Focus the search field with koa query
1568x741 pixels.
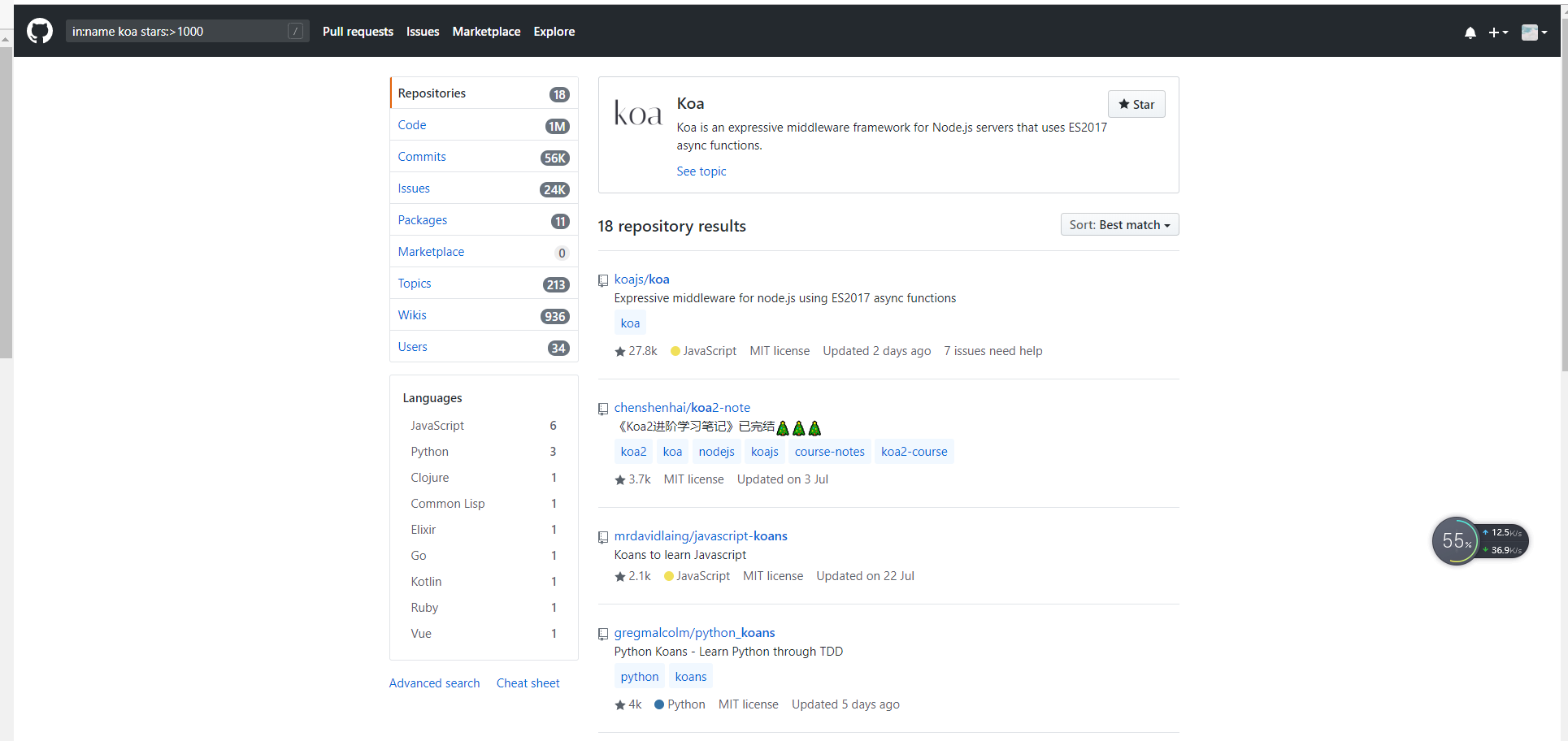(x=175, y=32)
